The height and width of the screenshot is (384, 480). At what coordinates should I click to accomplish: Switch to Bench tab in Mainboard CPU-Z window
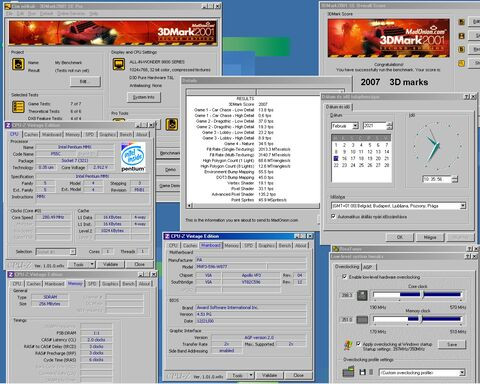click(285, 245)
